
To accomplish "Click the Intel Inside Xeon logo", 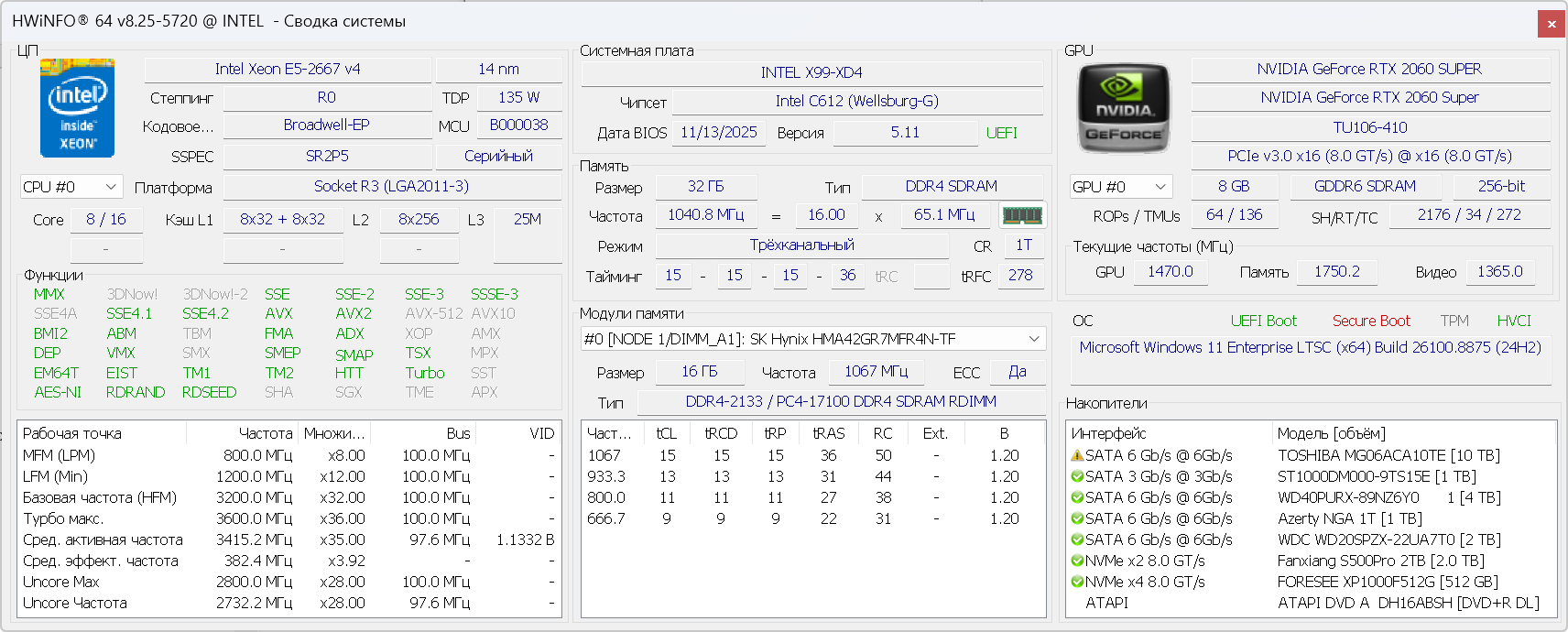I will point(77,108).
